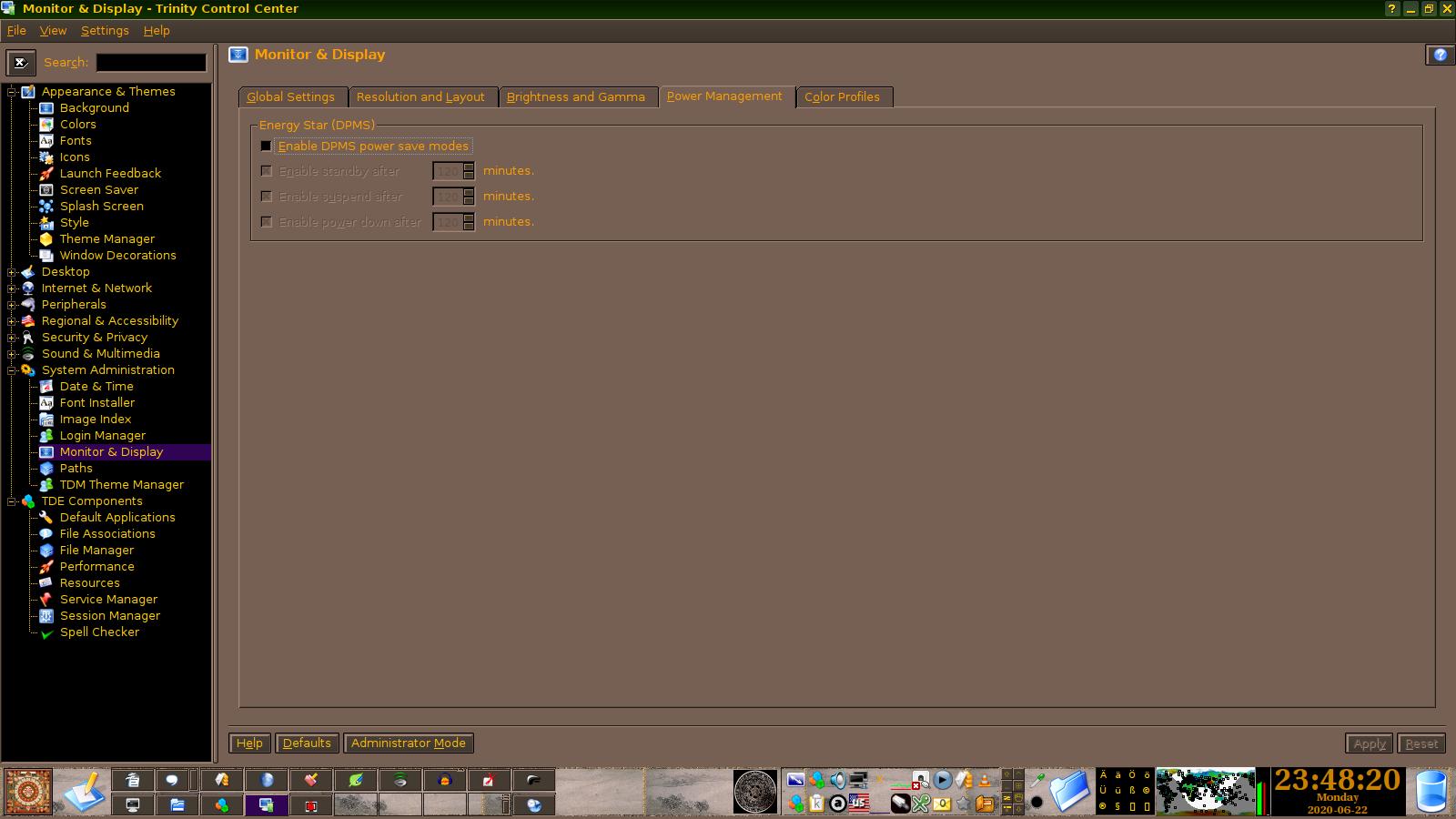Click Administrator Mode button

click(x=408, y=743)
